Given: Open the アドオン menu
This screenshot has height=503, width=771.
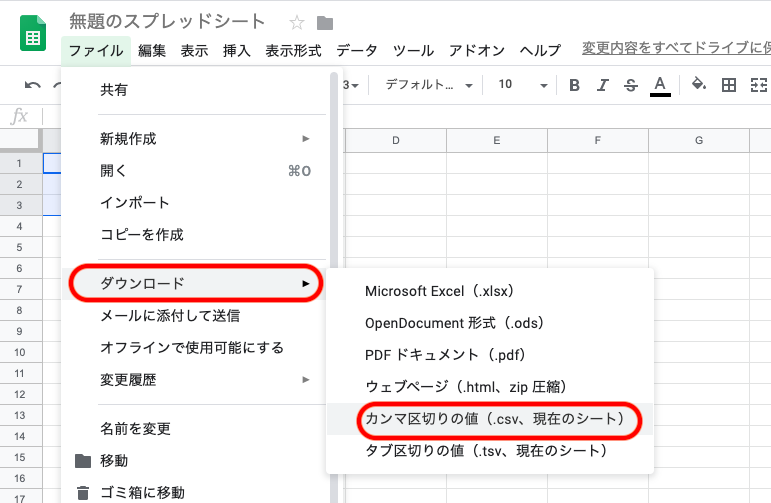Looking at the screenshot, I should [x=477, y=51].
